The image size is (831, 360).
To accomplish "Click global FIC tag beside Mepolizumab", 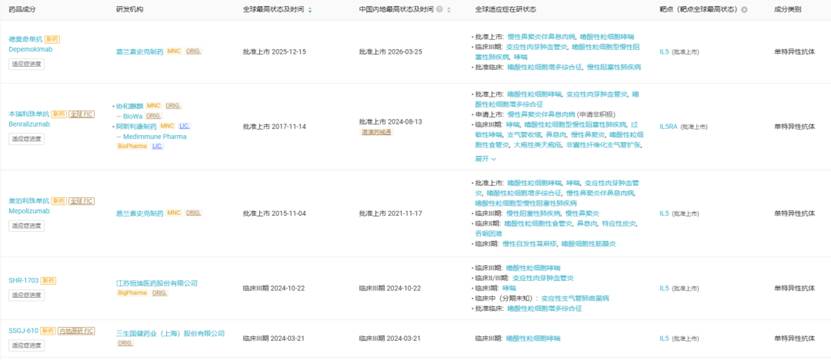I will [x=82, y=201].
